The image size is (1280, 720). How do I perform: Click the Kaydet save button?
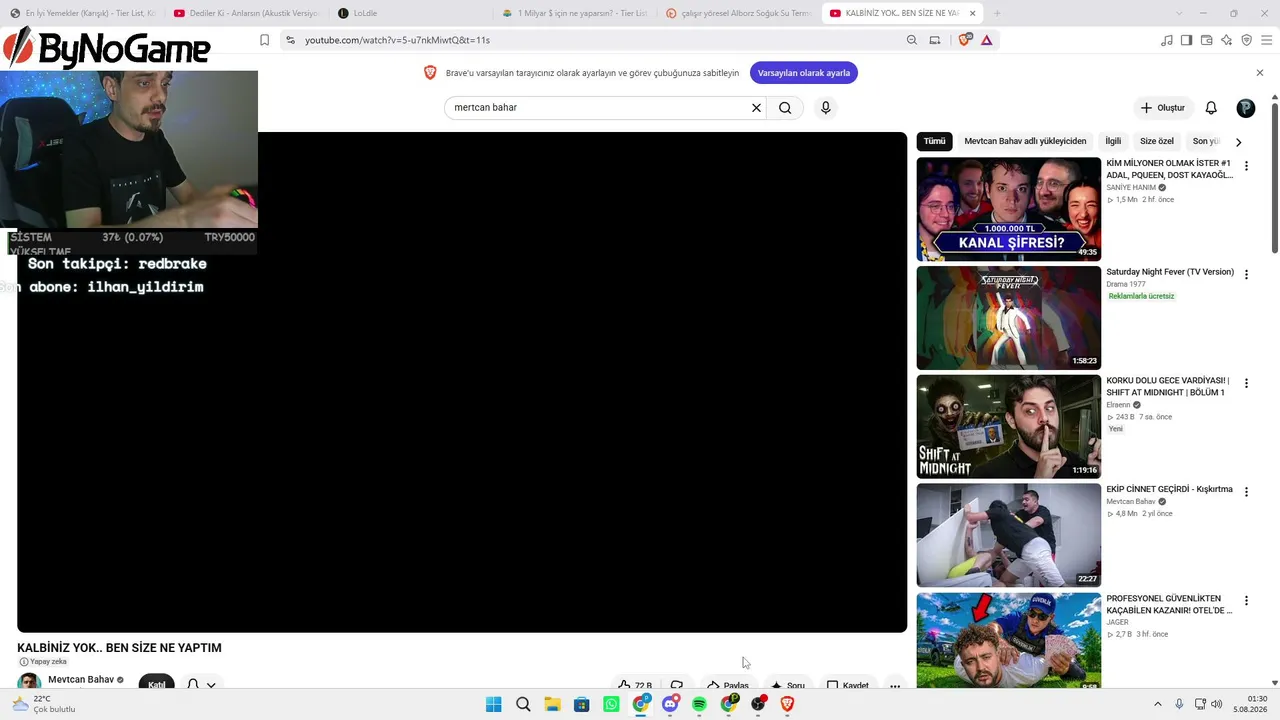pos(847,686)
